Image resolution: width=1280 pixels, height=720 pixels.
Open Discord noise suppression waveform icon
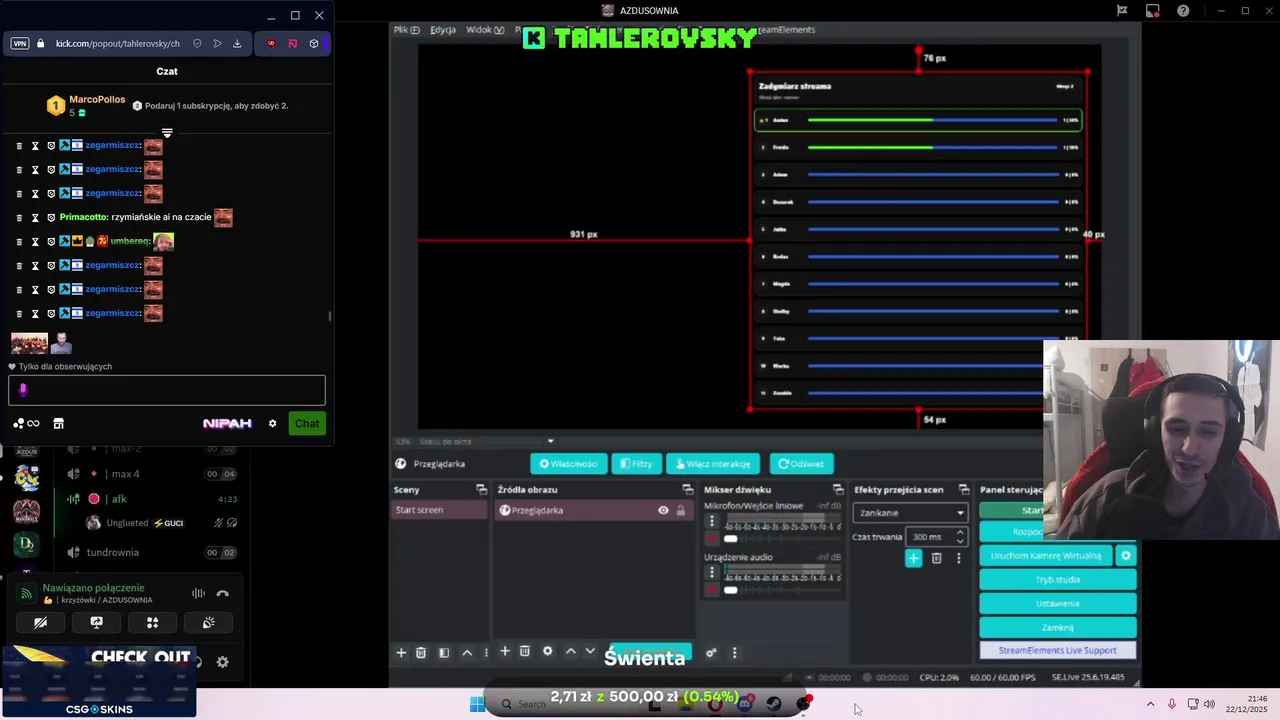pyautogui.click(x=198, y=594)
